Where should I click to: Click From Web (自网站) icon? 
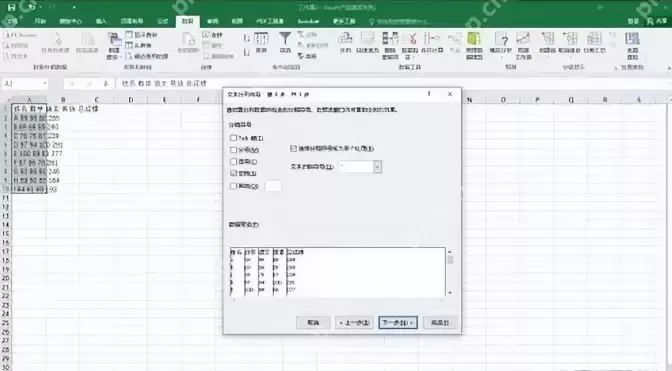click(x=16, y=45)
